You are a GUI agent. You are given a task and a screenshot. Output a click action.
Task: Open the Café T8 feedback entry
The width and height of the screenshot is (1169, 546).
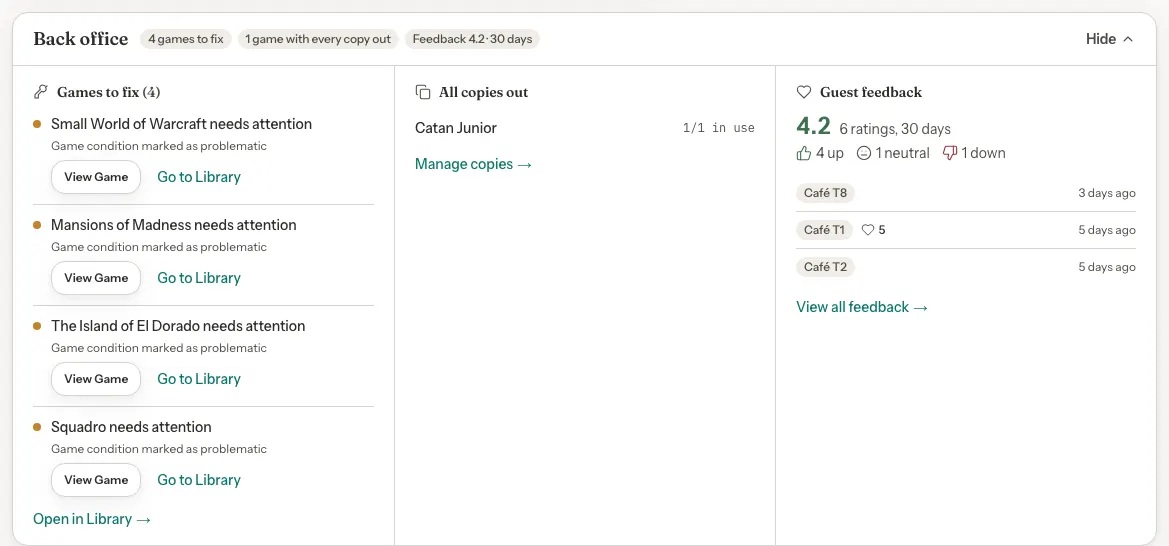pos(965,193)
